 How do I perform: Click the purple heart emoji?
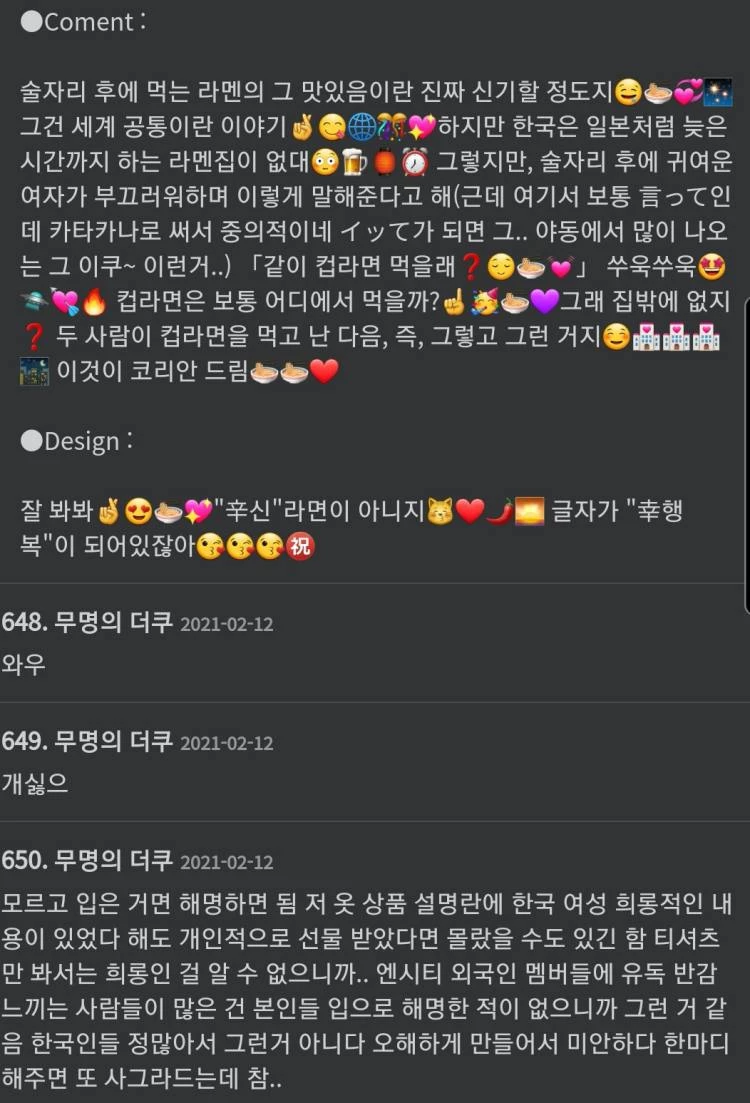(544, 302)
